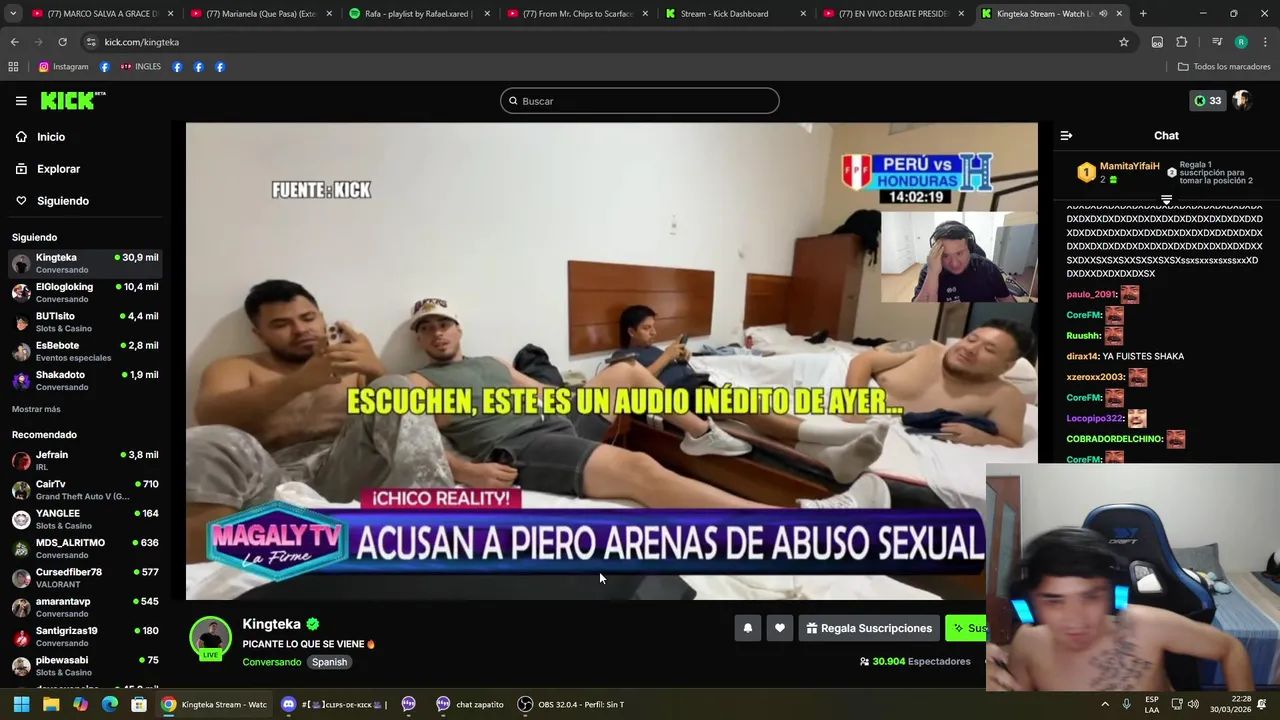Reload the page
The height and width of the screenshot is (720, 1280).
tap(62, 42)
